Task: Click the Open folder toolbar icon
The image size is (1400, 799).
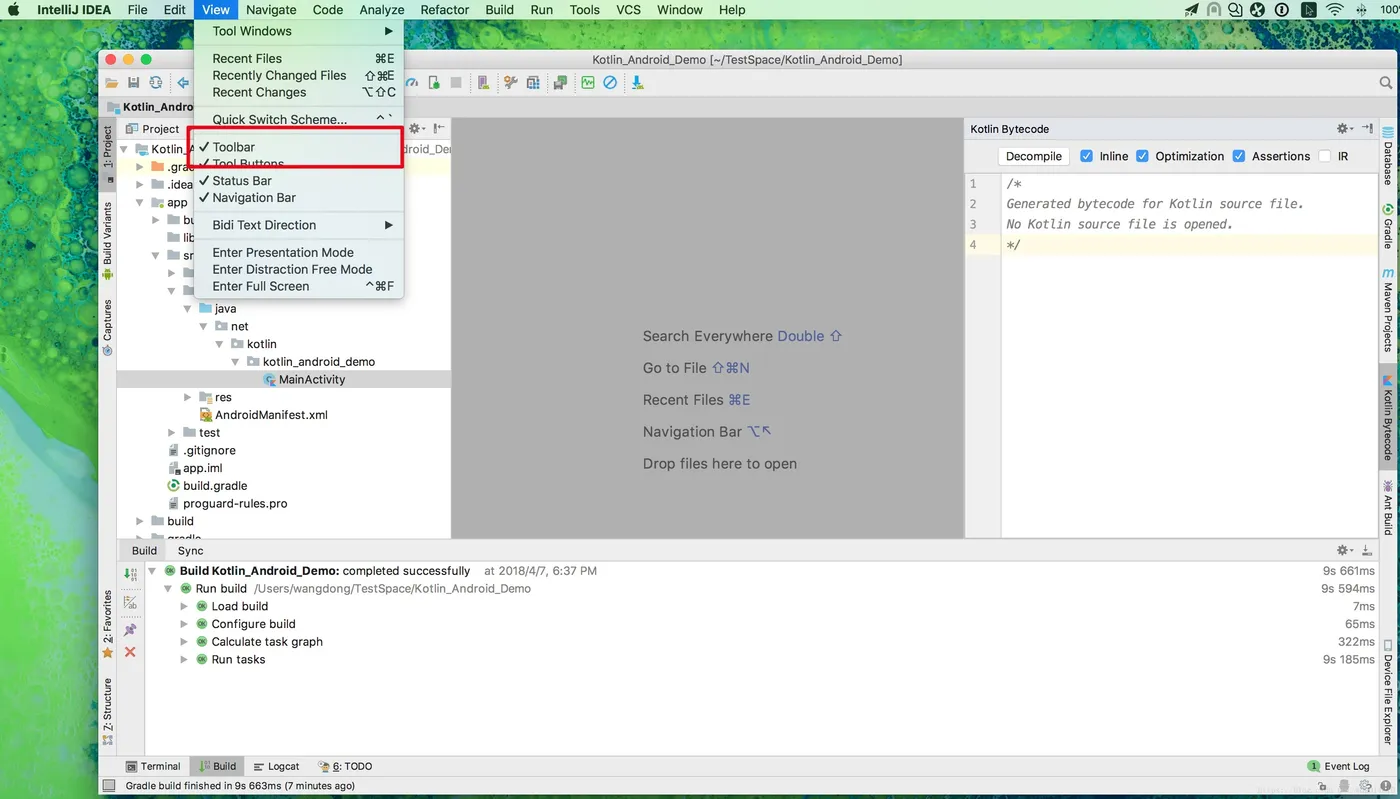Action: pos(112,83)
